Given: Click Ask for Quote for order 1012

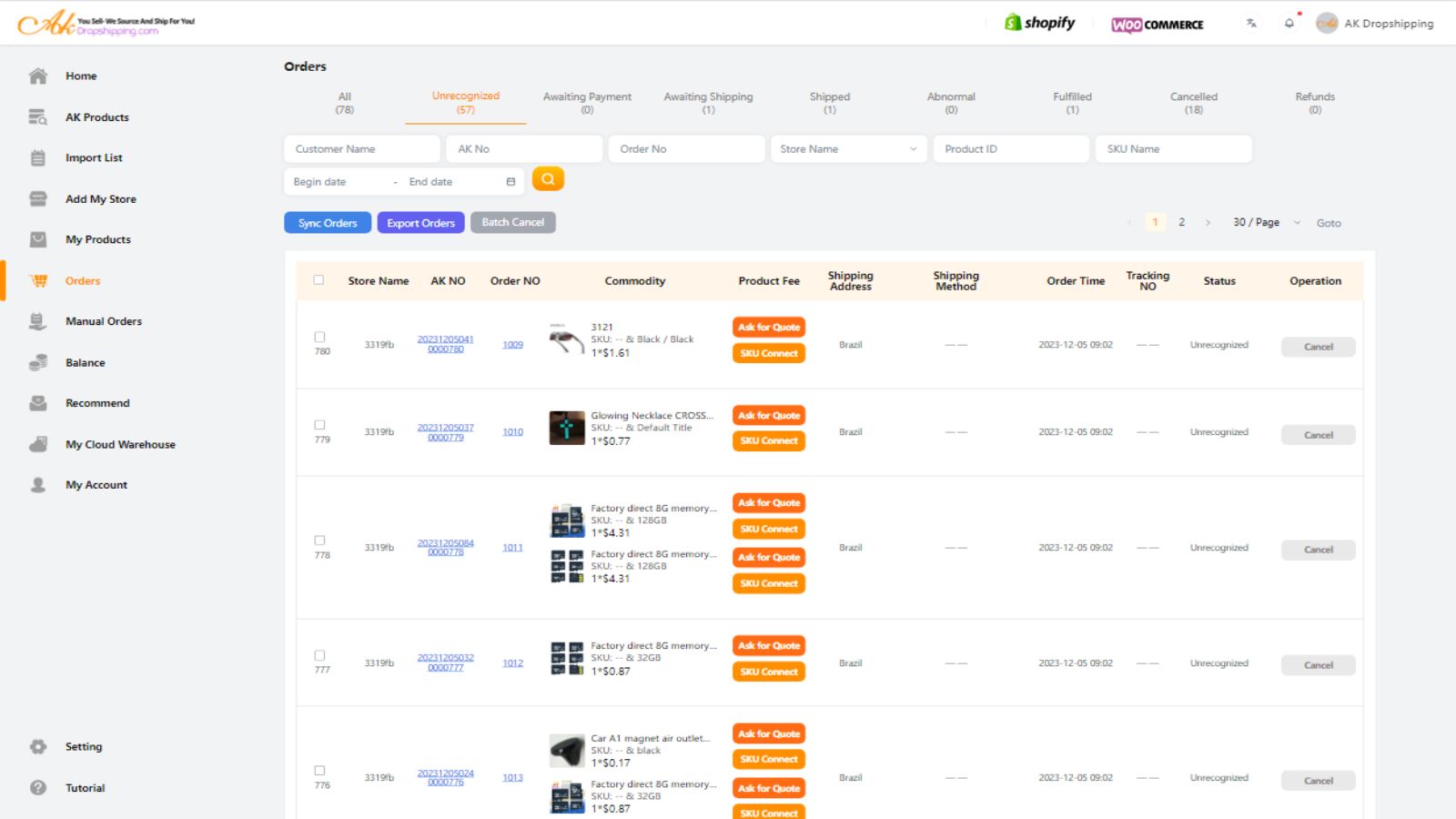Looking at the screenshot, I should (769, 646).
